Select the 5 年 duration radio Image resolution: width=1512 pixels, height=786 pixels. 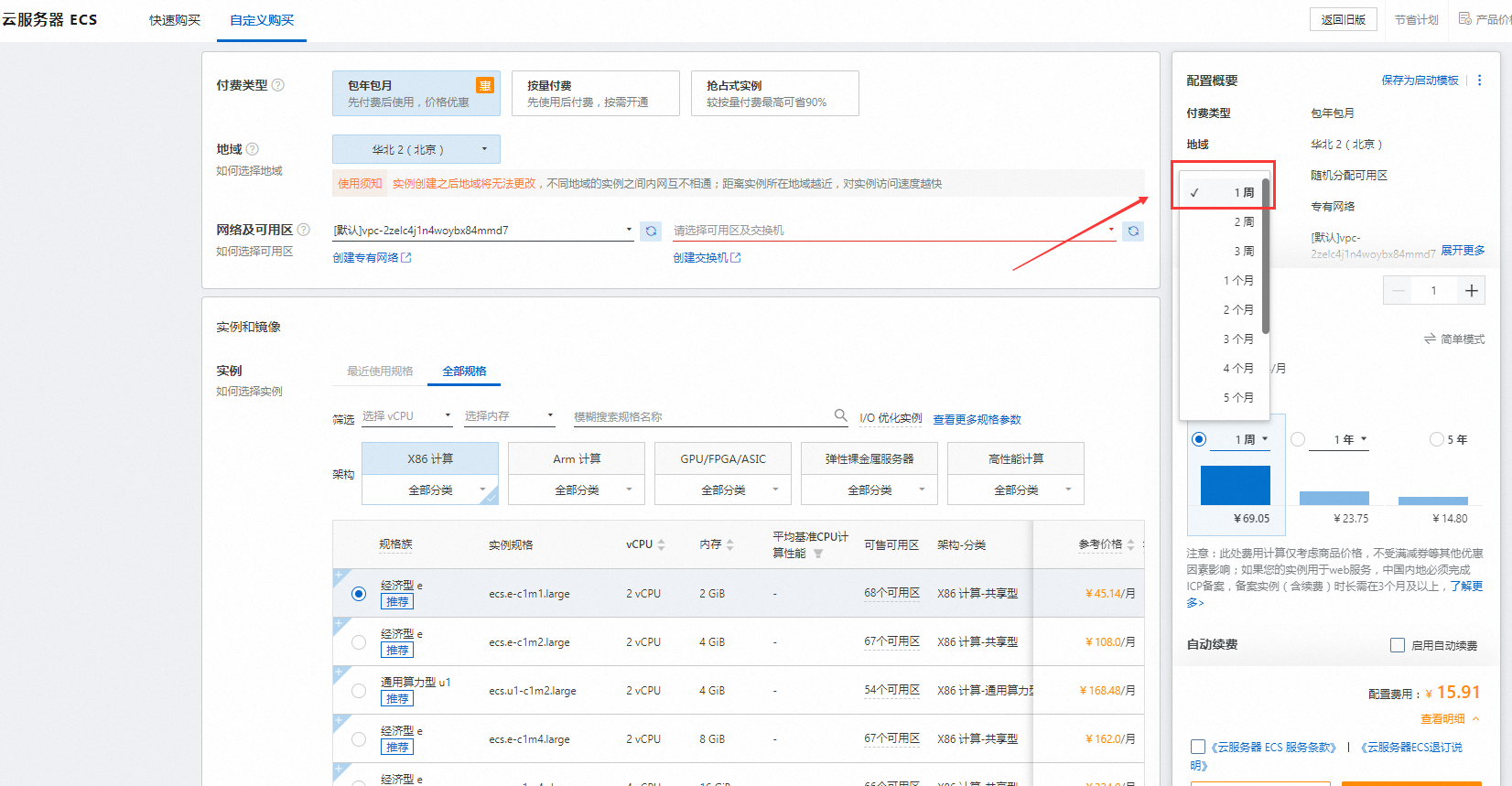click(x=1437, y=439)
